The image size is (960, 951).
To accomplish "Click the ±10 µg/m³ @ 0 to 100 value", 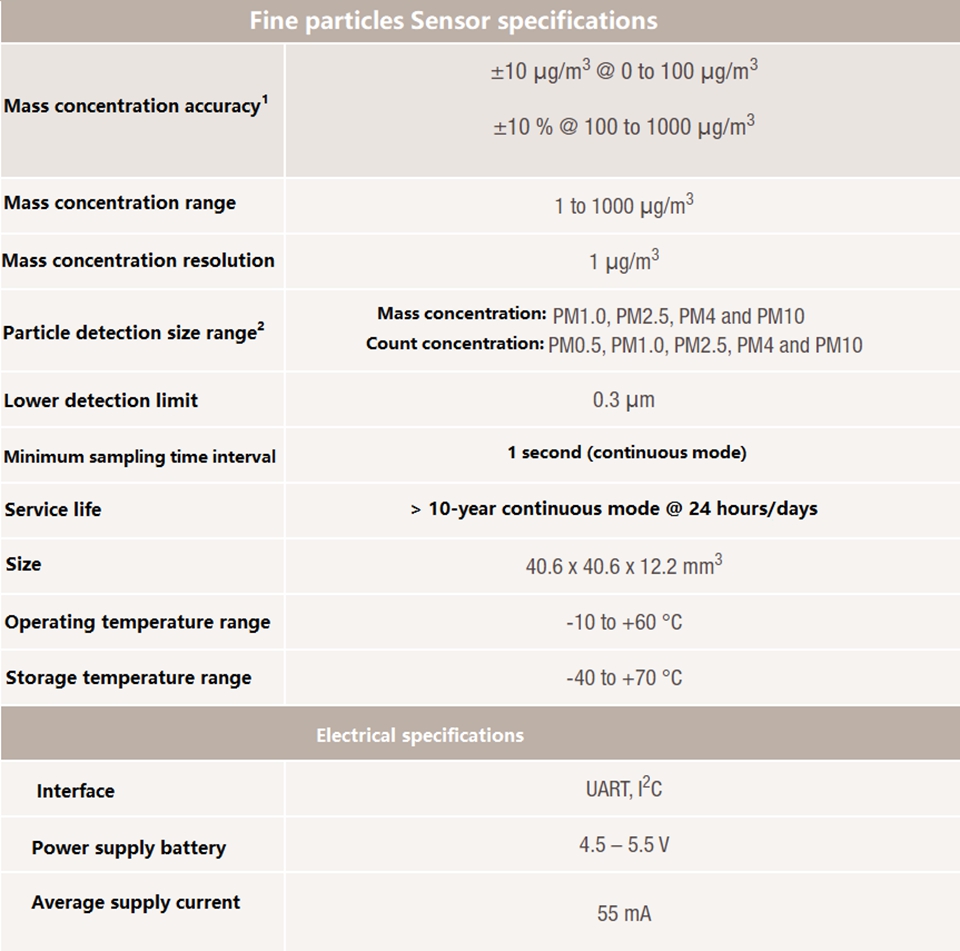I will point(623,73).
